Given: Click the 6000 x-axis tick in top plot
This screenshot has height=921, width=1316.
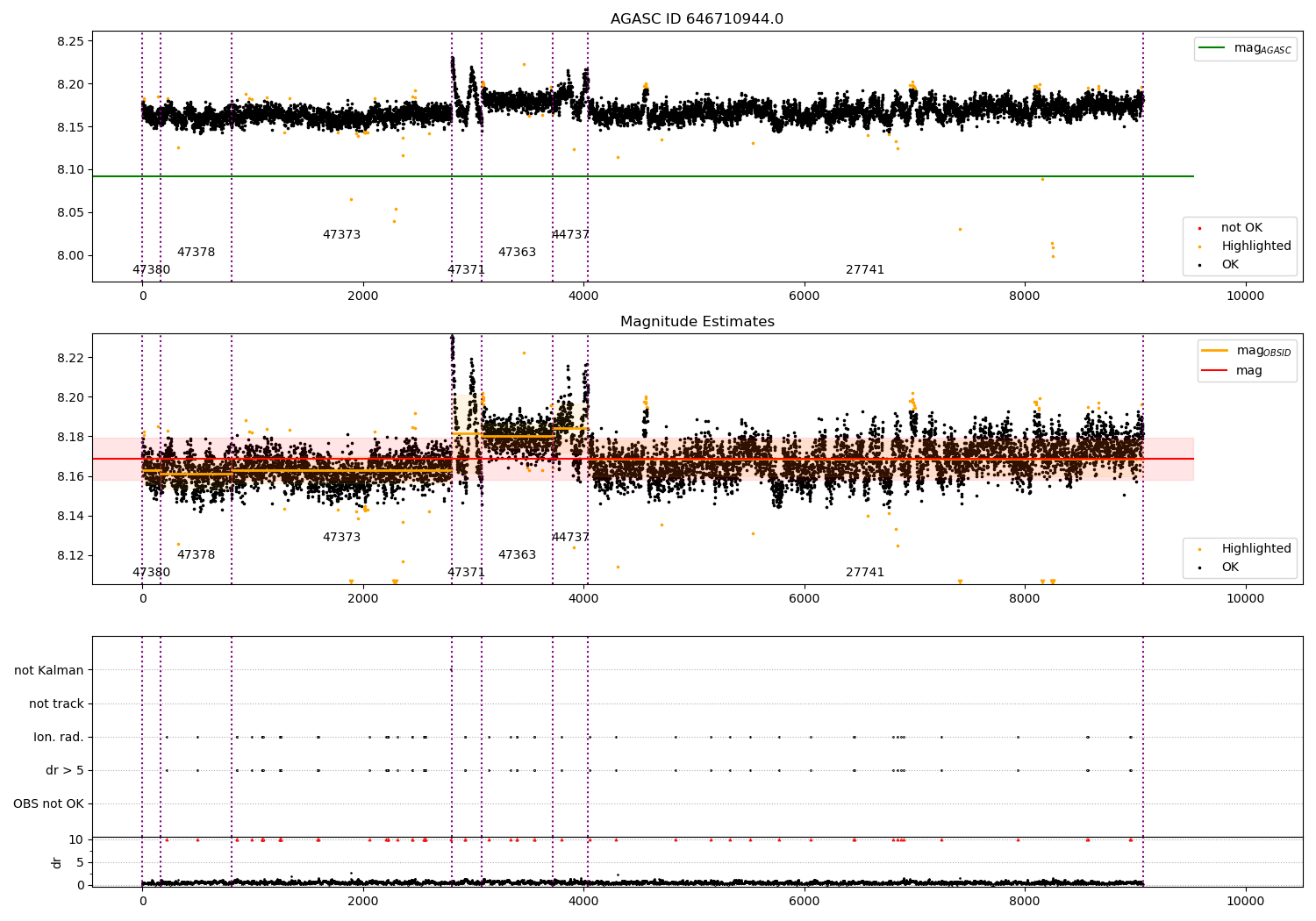Looking at the screenshot, I should click(x=805, y=296).
